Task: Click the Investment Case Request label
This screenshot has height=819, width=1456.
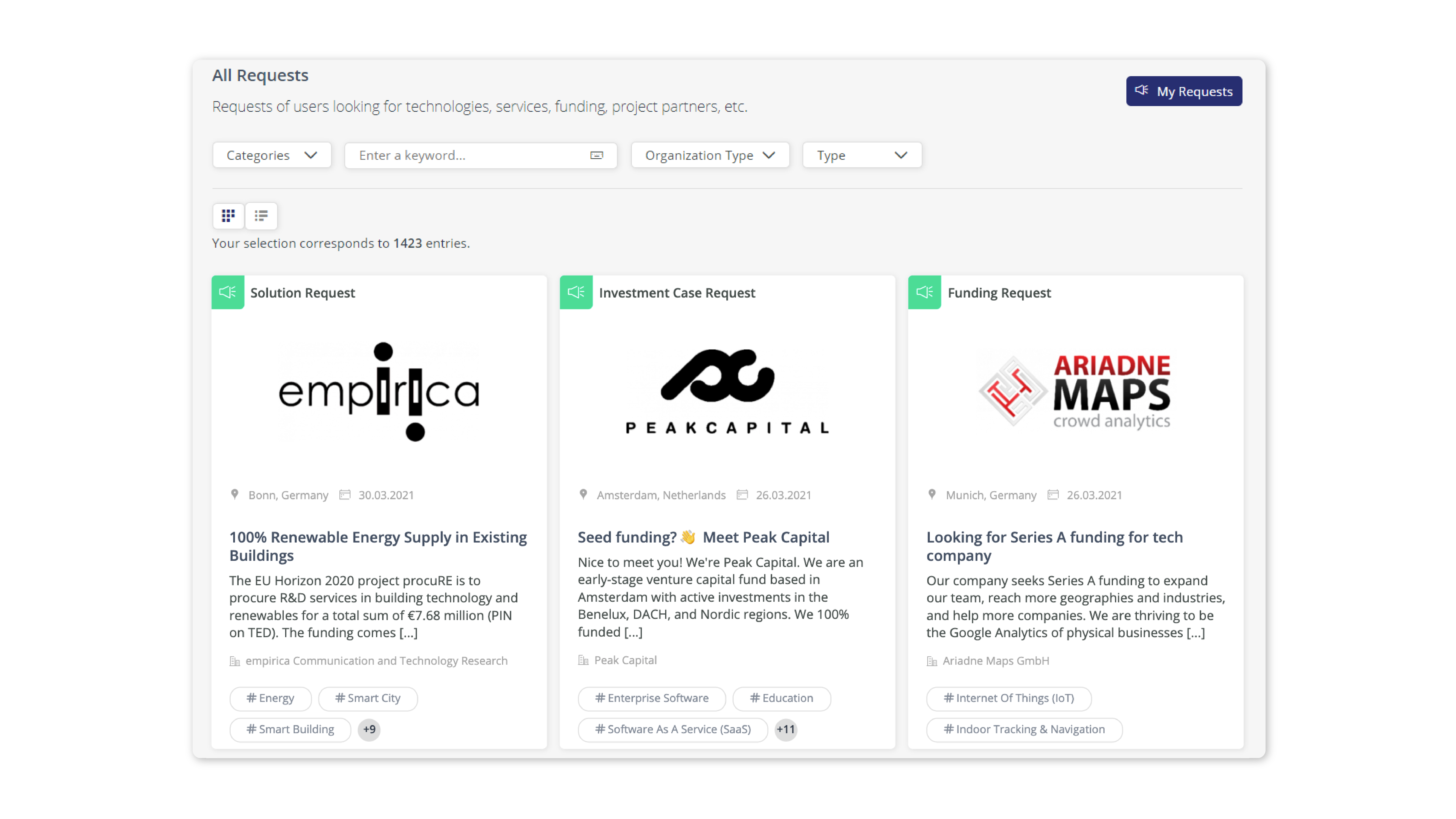Action: 677,293
